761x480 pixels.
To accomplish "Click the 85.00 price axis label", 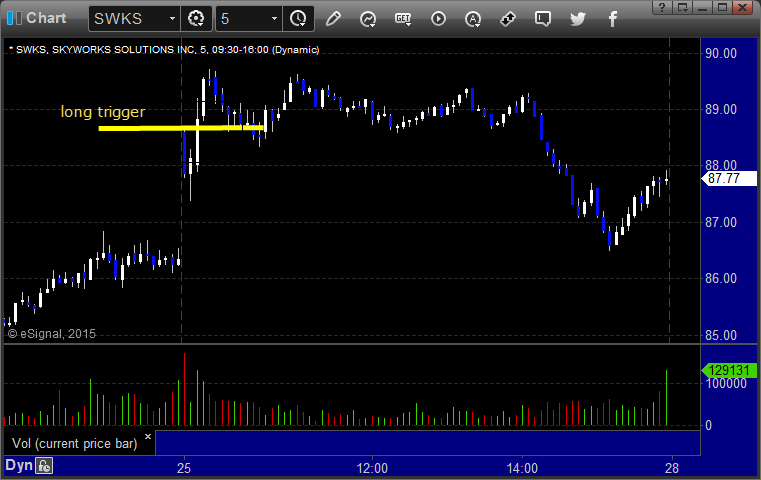I will point(721,335).
